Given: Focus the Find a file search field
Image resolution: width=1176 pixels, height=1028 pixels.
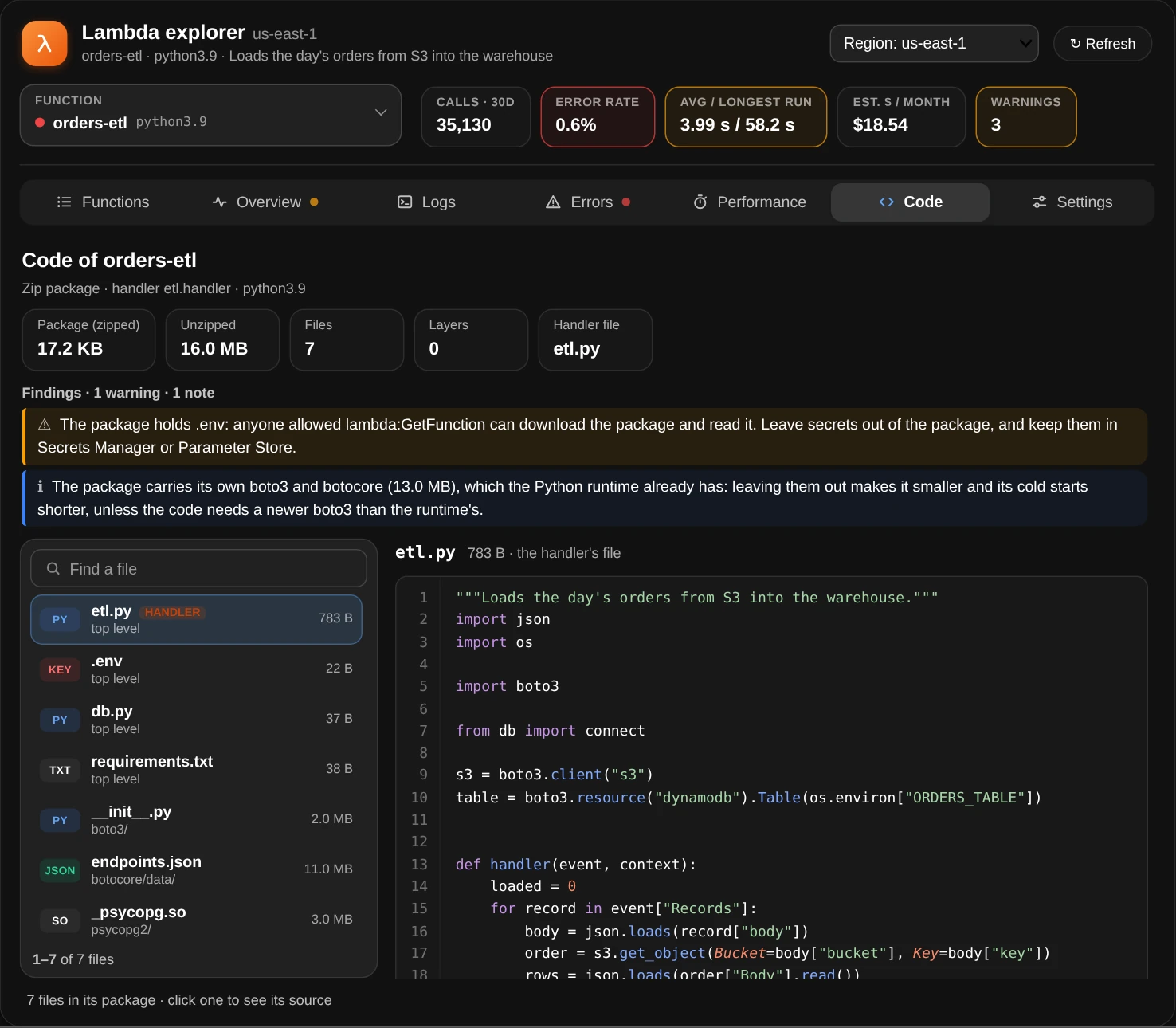Looking at the screenshot, I should click(x=198, y=568).
